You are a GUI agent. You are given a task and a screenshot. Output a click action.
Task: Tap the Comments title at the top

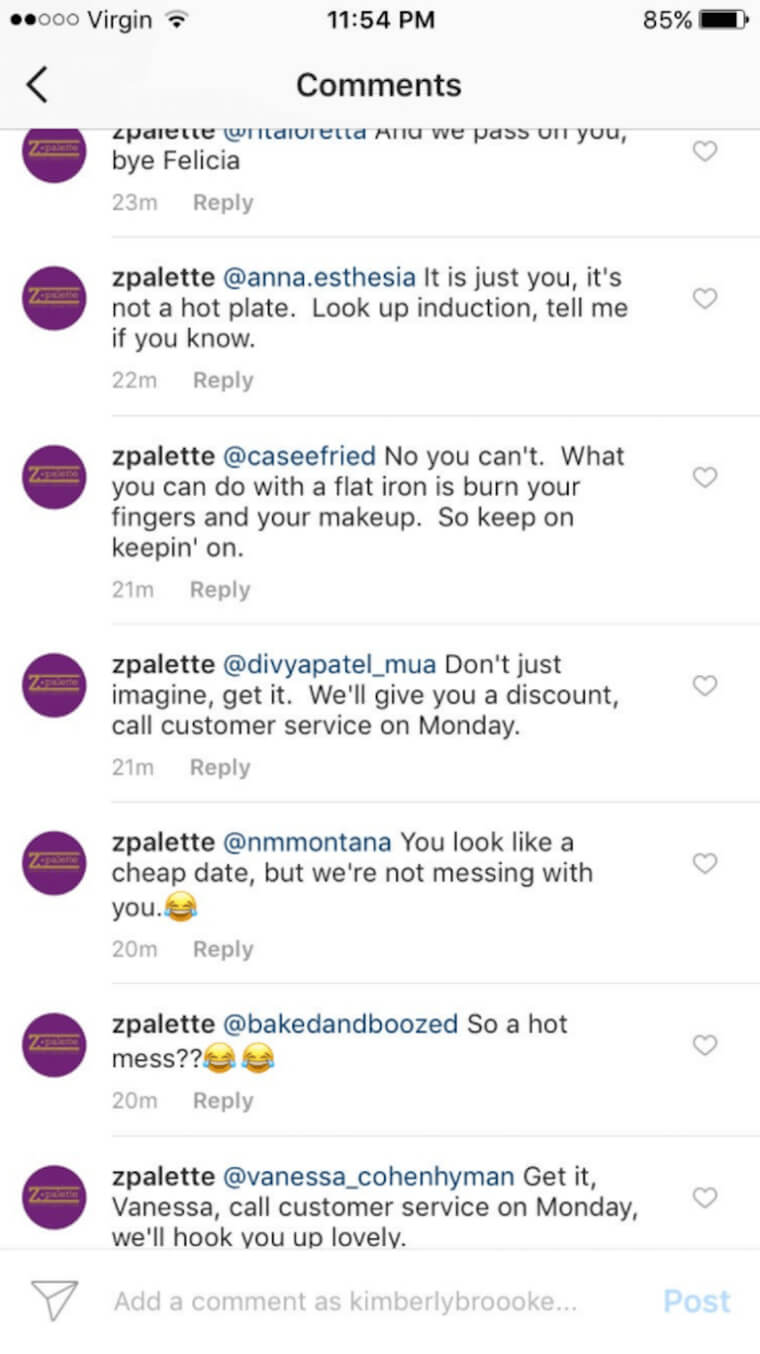pos(378,84)
